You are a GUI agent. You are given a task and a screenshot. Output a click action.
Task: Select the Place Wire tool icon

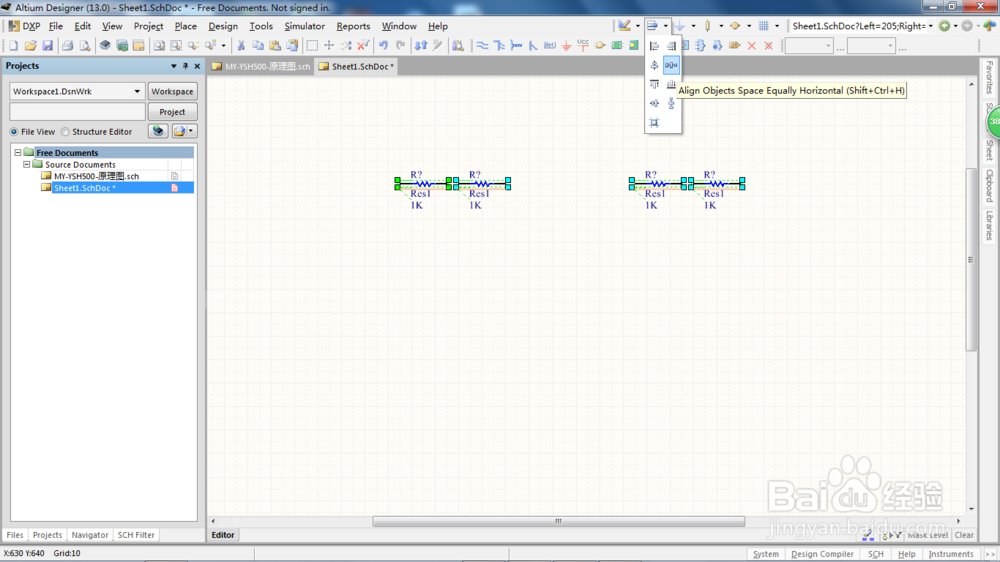point(483,46)
